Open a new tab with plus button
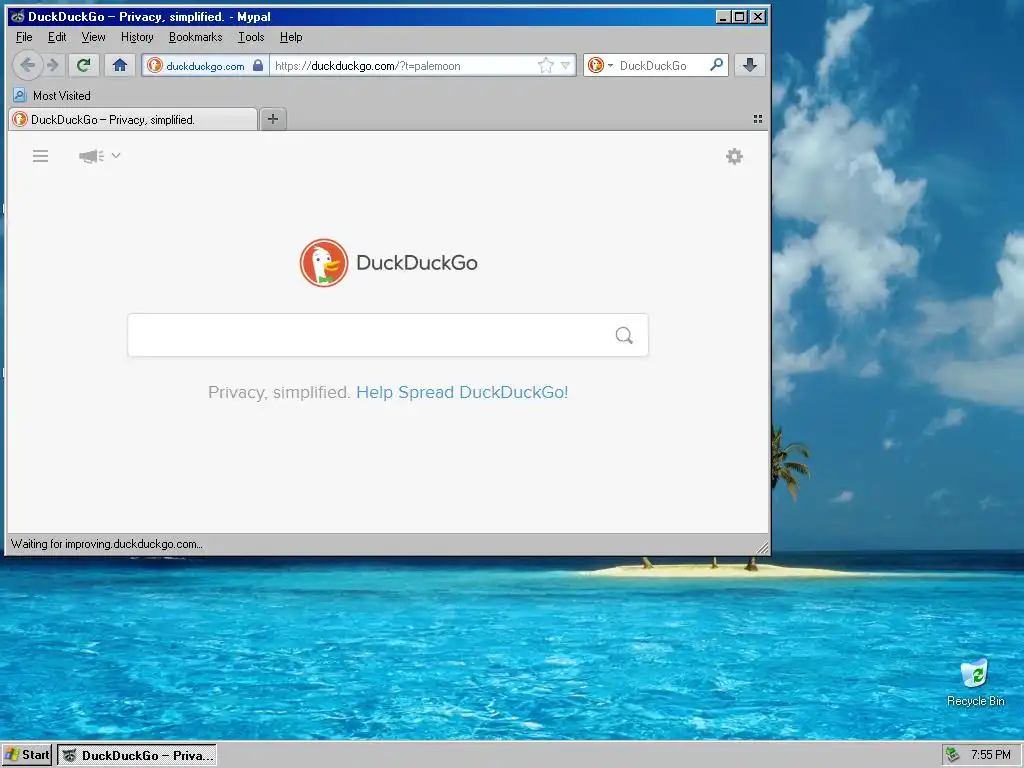 click(x=273, y=119)
